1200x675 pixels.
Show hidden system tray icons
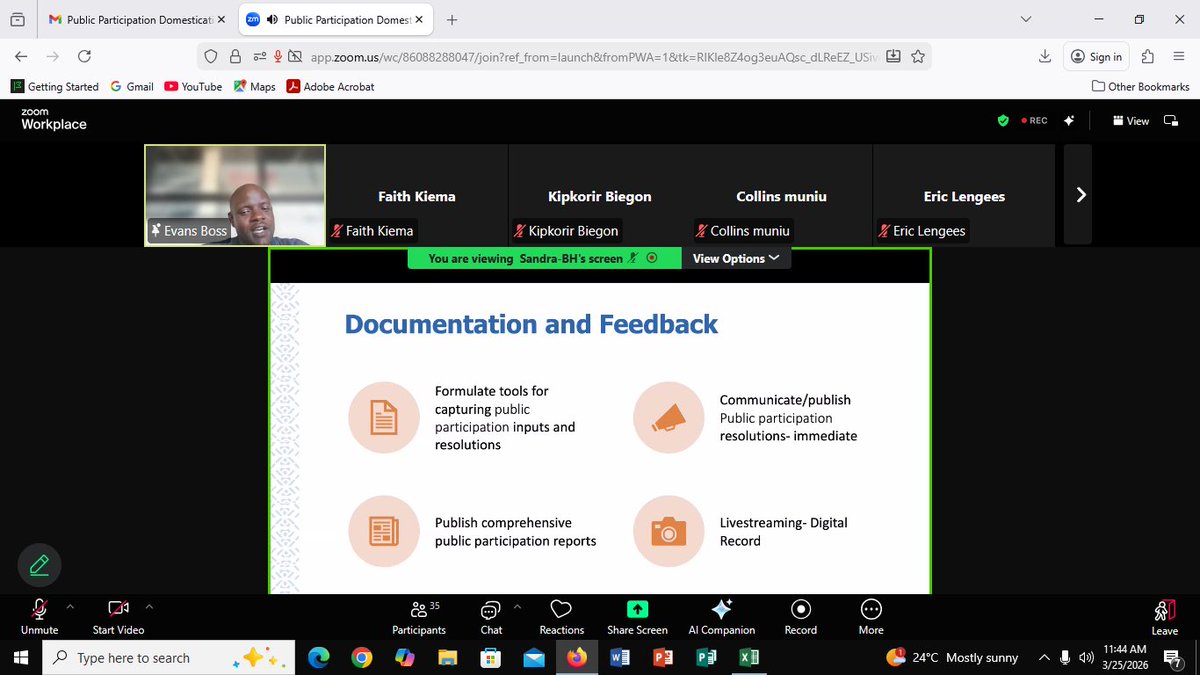point(1044,658)
